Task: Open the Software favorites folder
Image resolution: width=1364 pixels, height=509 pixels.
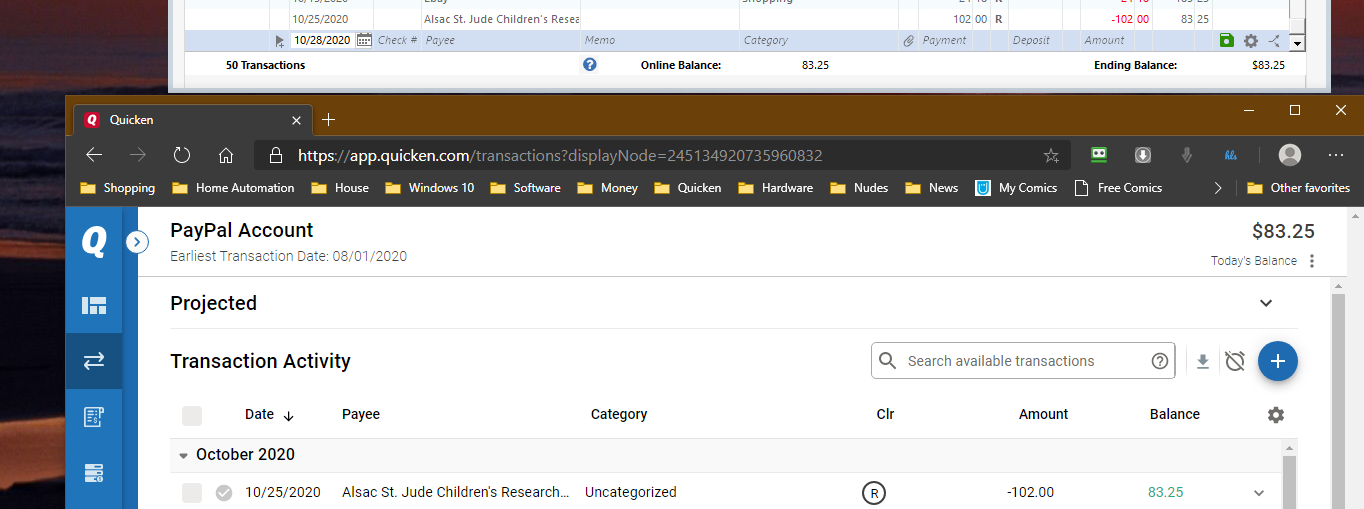Action: (525, 188)
